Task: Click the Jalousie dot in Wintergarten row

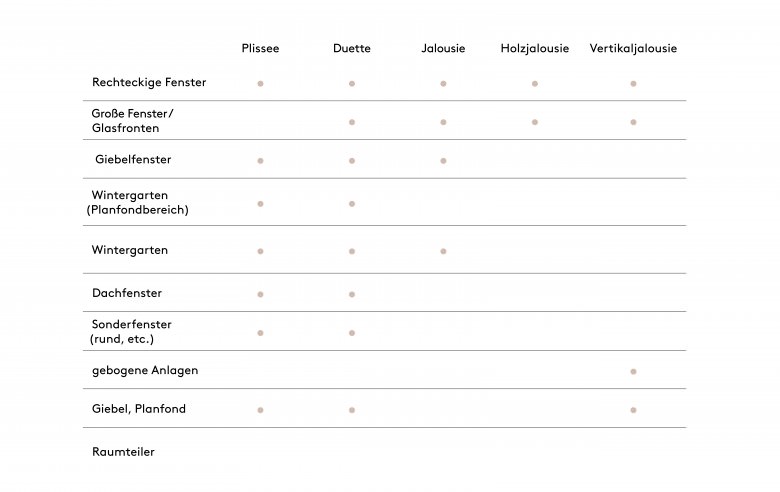Action: point(443,251)
